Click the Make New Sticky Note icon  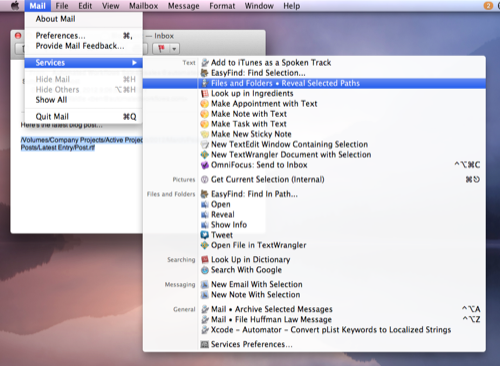205,134
